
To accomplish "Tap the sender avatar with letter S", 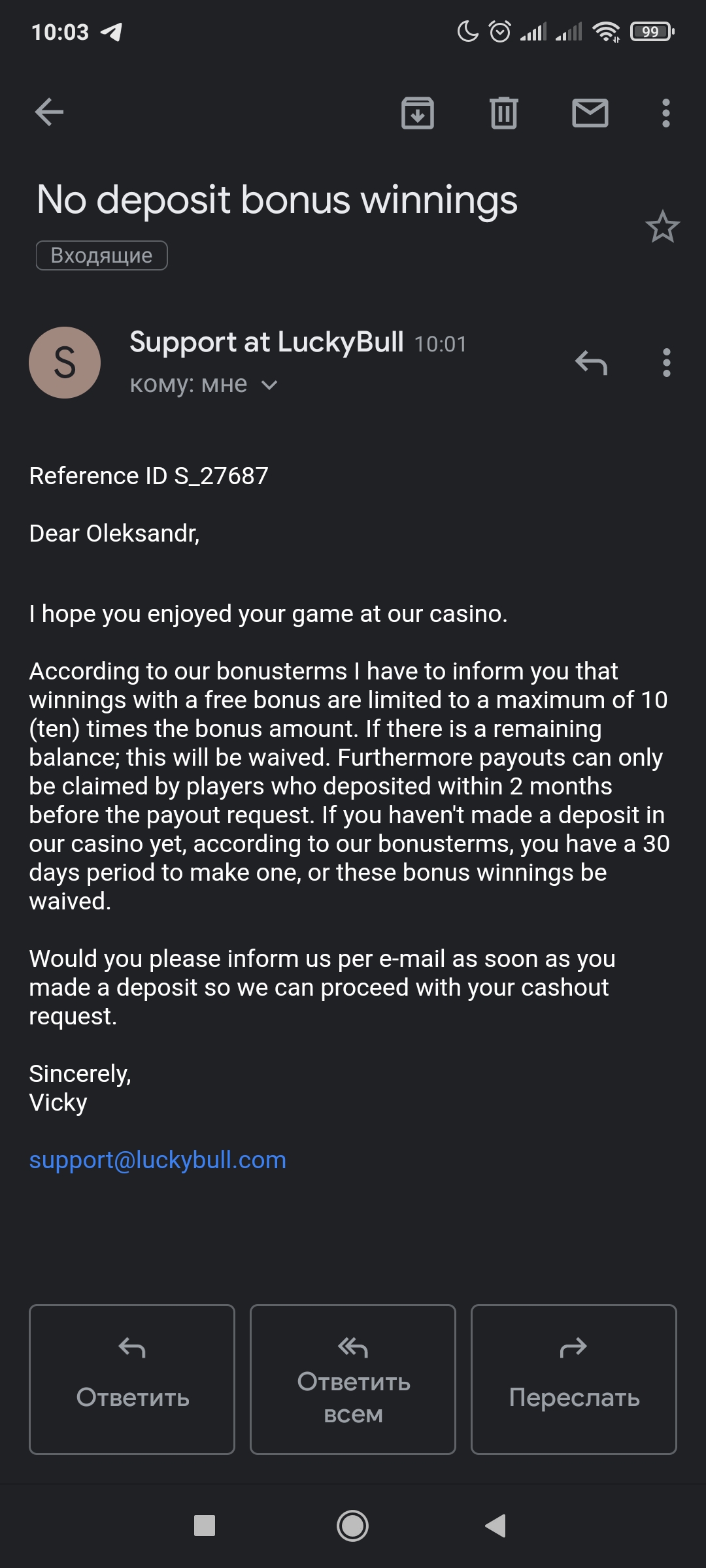I will 65,363.
